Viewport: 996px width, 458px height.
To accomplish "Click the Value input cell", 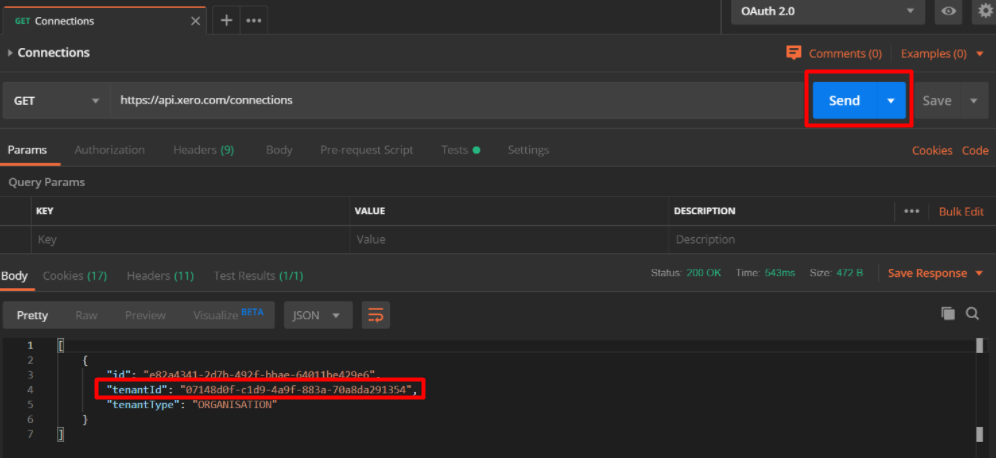I will tap(509, 239).
